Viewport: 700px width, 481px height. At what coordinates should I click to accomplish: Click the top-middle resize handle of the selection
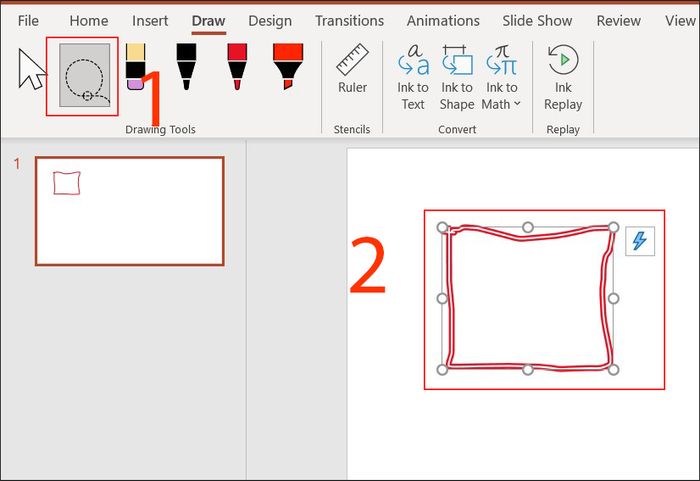point(528,227)
